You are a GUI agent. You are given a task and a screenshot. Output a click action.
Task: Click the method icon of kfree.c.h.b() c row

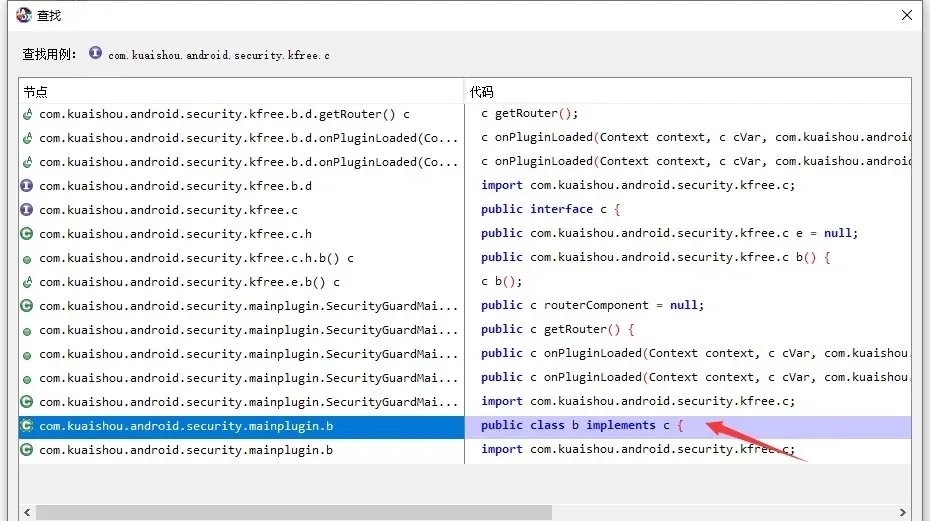click(27, 259)
